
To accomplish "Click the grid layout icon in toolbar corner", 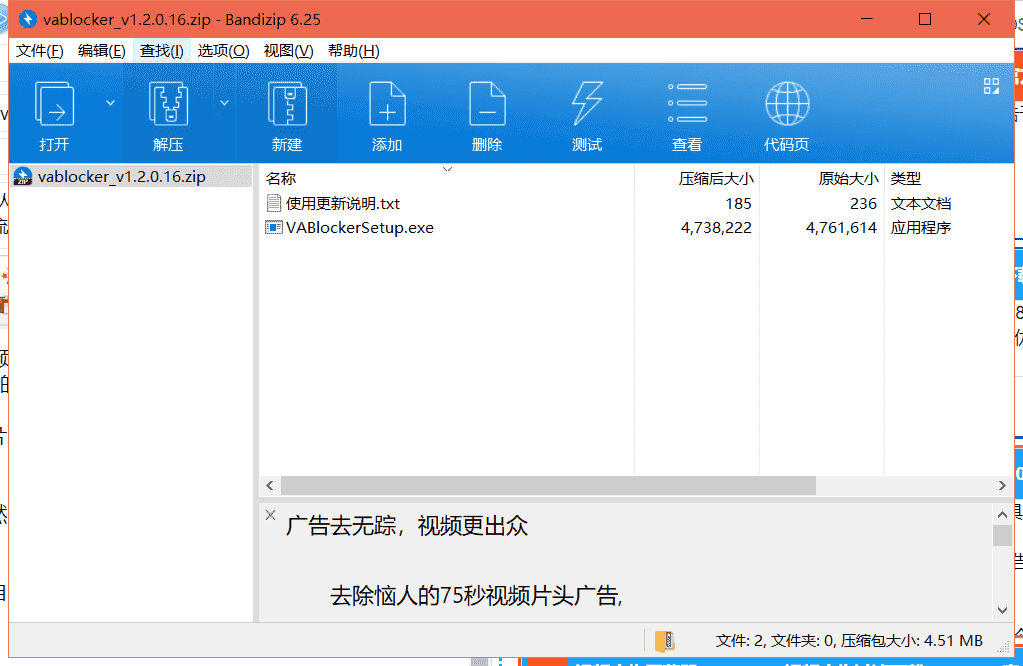I will click(x=991, y=86).
